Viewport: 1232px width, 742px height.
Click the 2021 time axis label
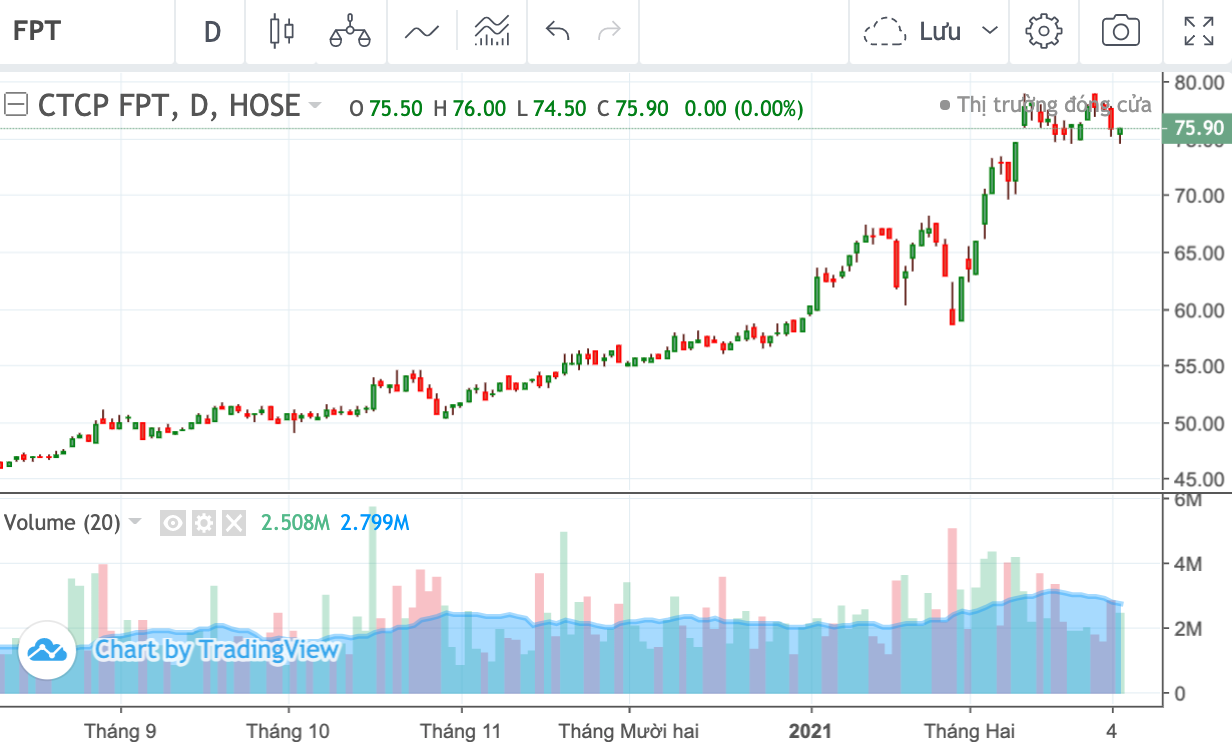(x=811, y=731)
